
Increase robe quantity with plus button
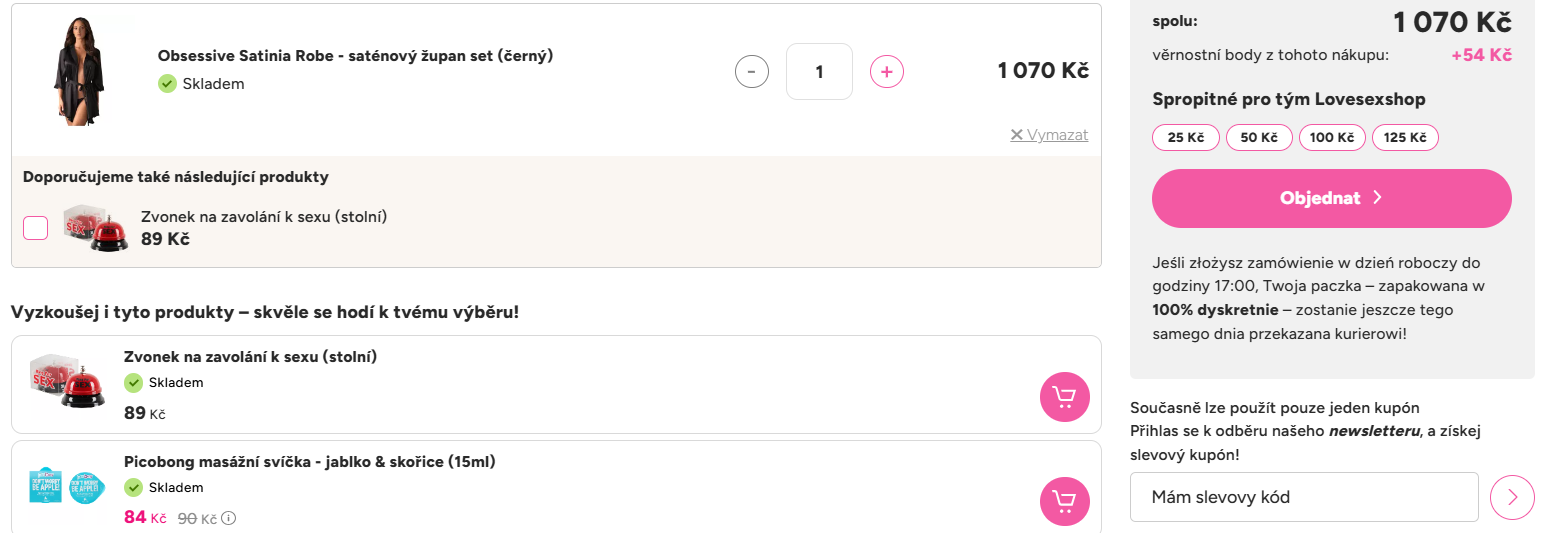(887, 72)
